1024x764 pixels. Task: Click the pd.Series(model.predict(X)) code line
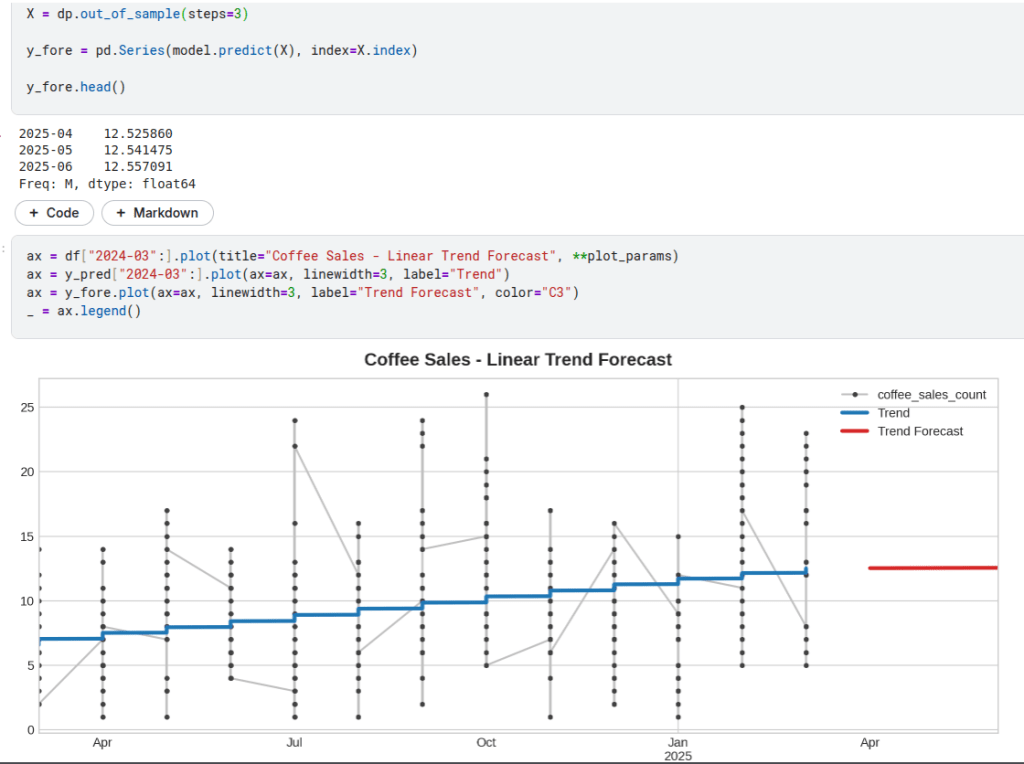pyautogui.click(x=220, y=51)
